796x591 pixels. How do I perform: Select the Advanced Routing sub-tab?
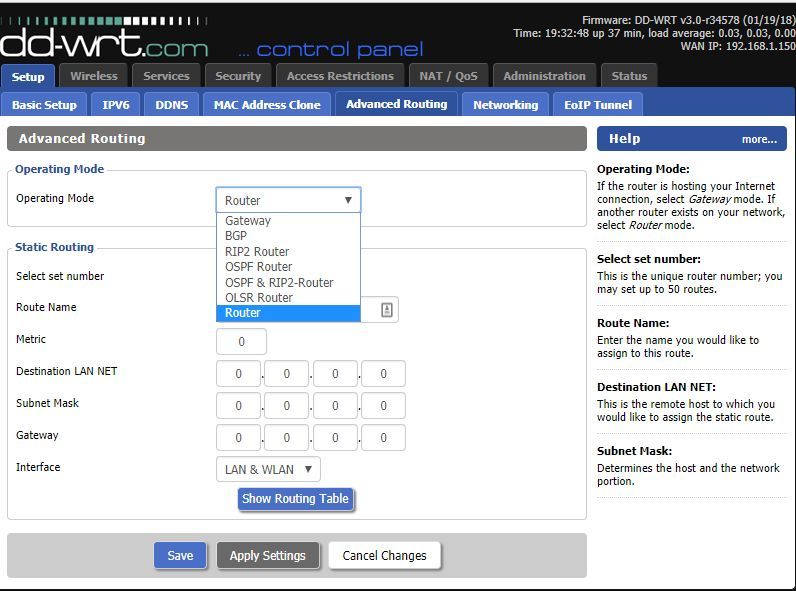pos(396,104)
